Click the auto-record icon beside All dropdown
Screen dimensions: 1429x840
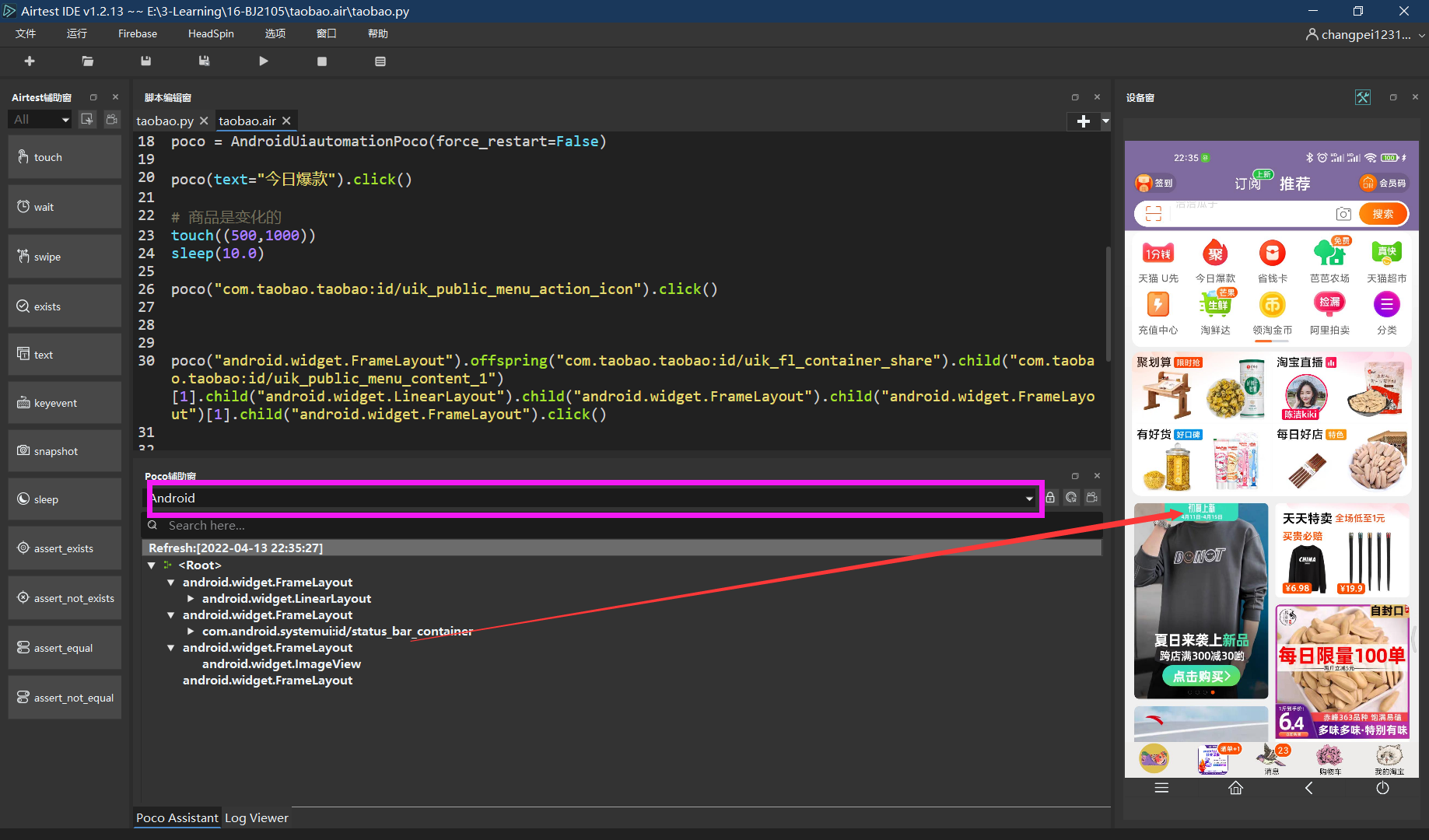click(x=87, y=119)
